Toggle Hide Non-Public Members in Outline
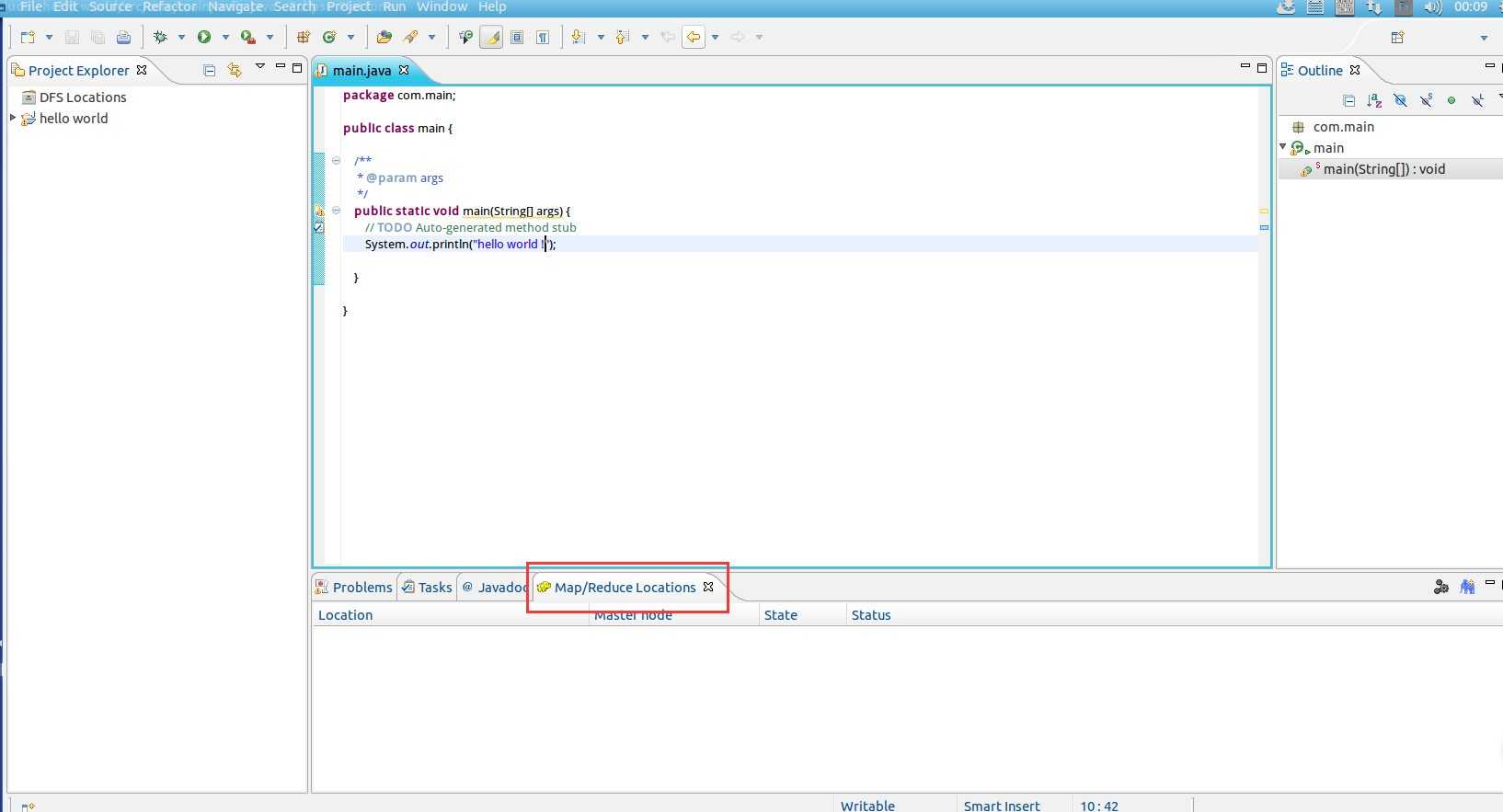This screenshot has width=1503, height=812. point(1451,100)
